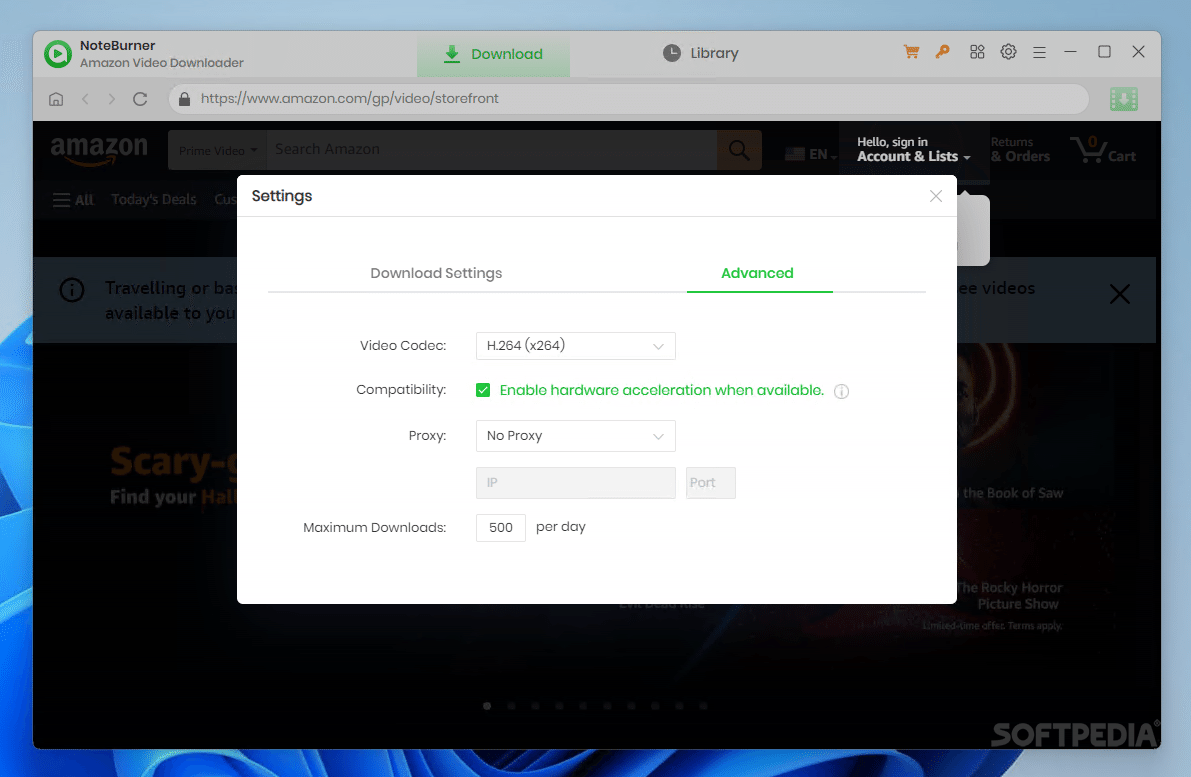Click the Maximum Downloads value field
Screen dimensions: 1191x777
[501, 528]
